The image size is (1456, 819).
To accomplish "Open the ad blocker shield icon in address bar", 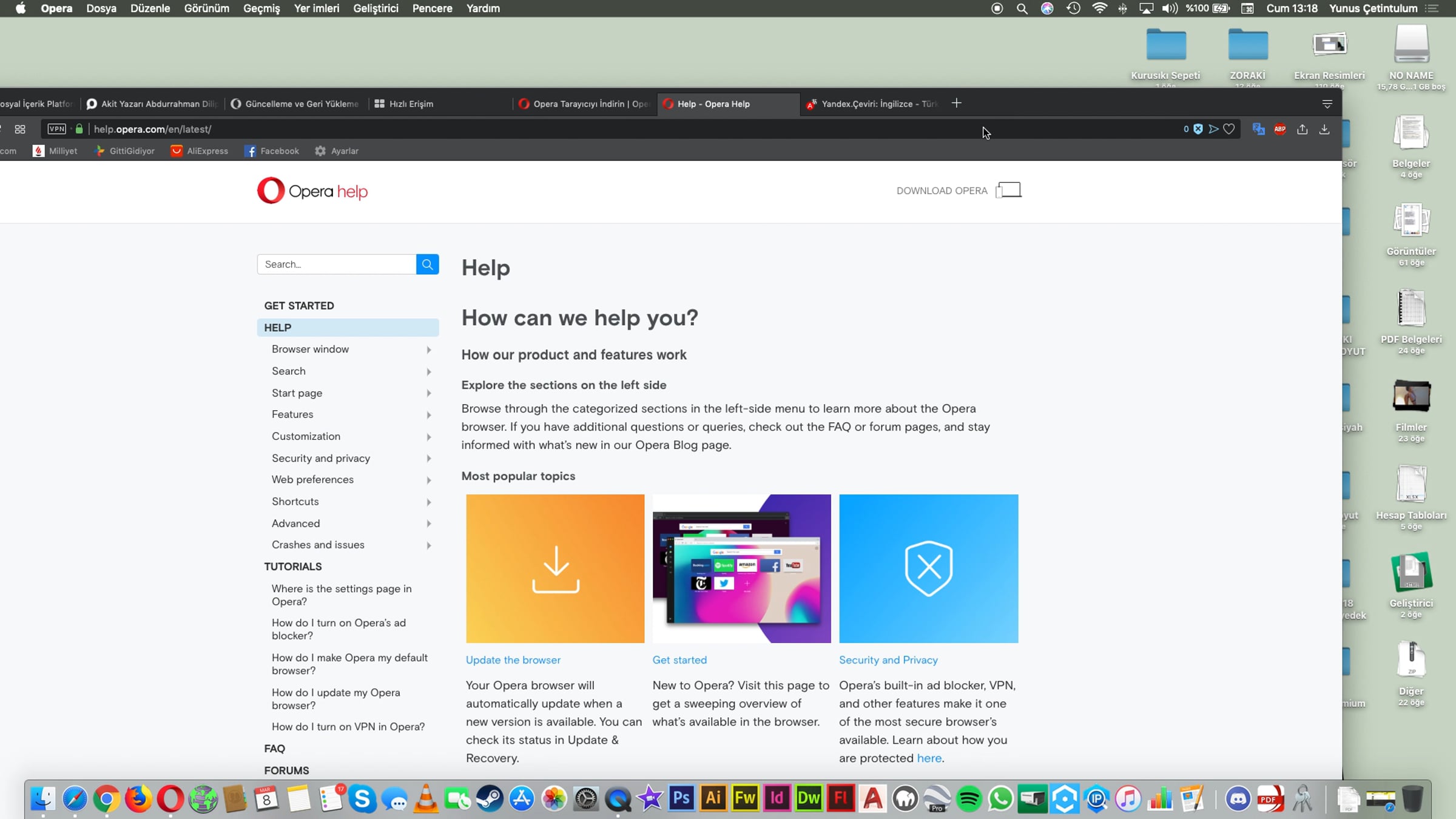I will 1198,129.
